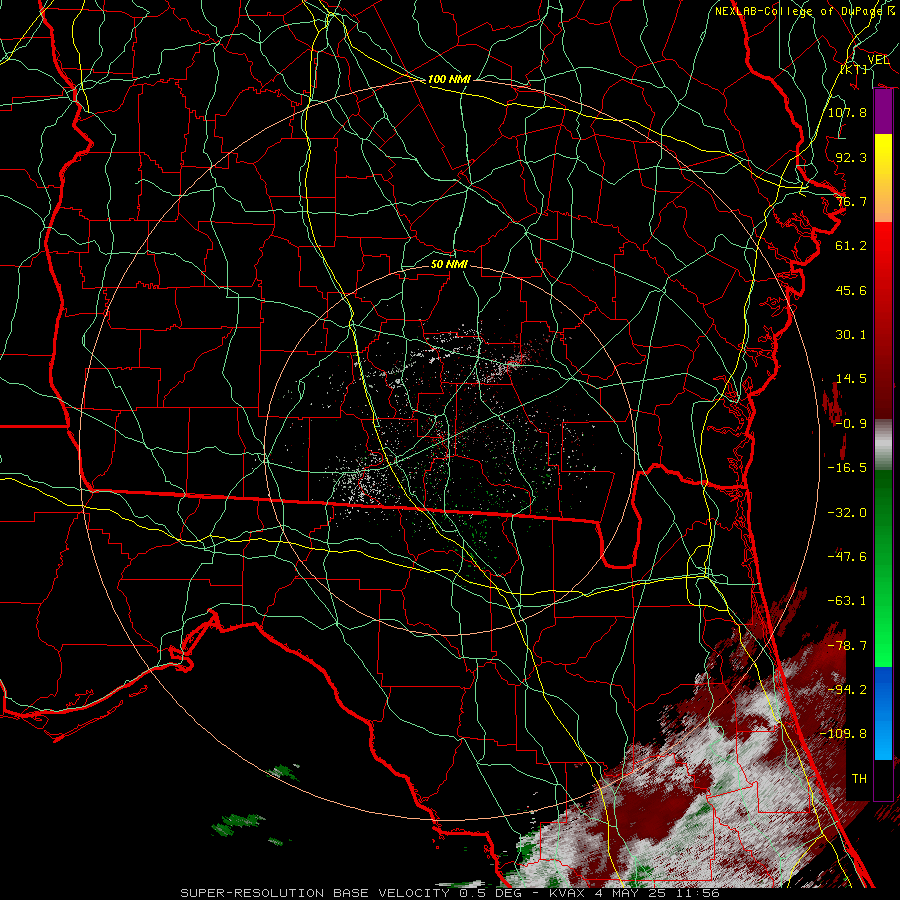Select the 61.2 scale value
The height and width of the screenshot is (900, 900).
851,246
